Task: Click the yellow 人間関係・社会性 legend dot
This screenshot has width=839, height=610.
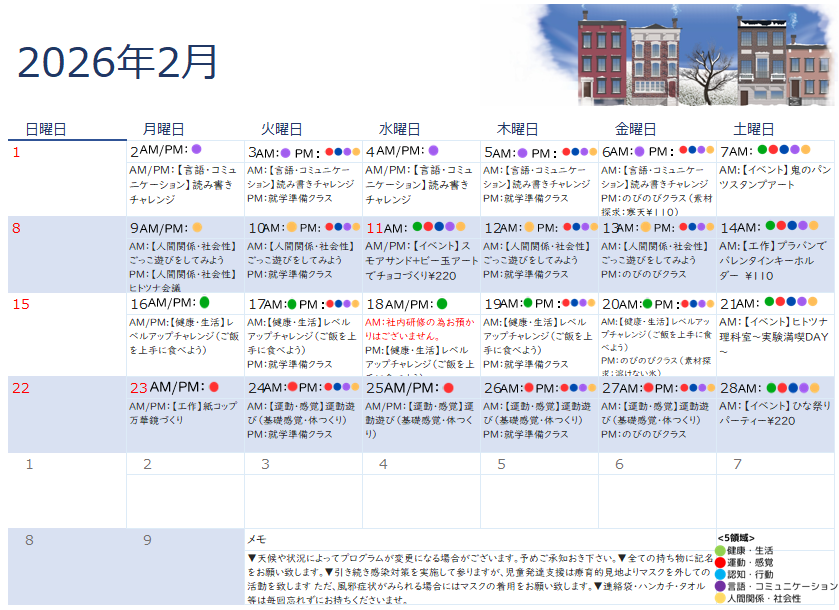Action: 720,597
